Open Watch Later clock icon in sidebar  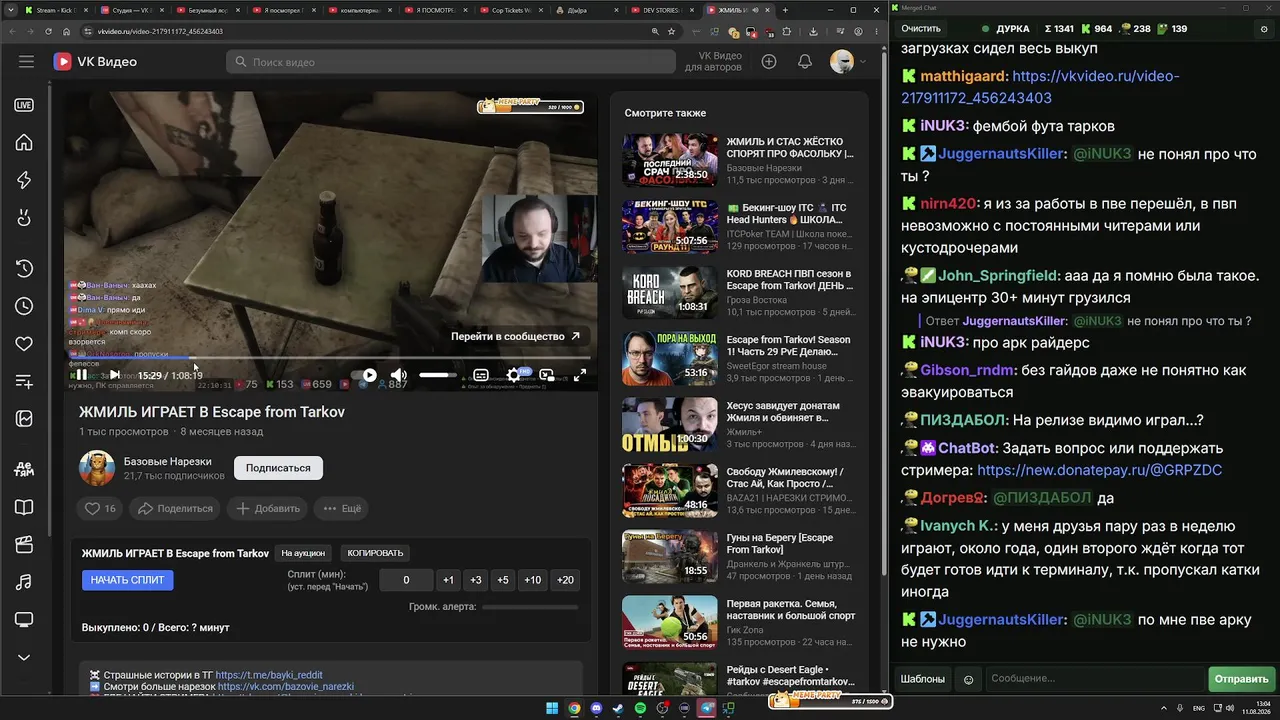[24, 306]
